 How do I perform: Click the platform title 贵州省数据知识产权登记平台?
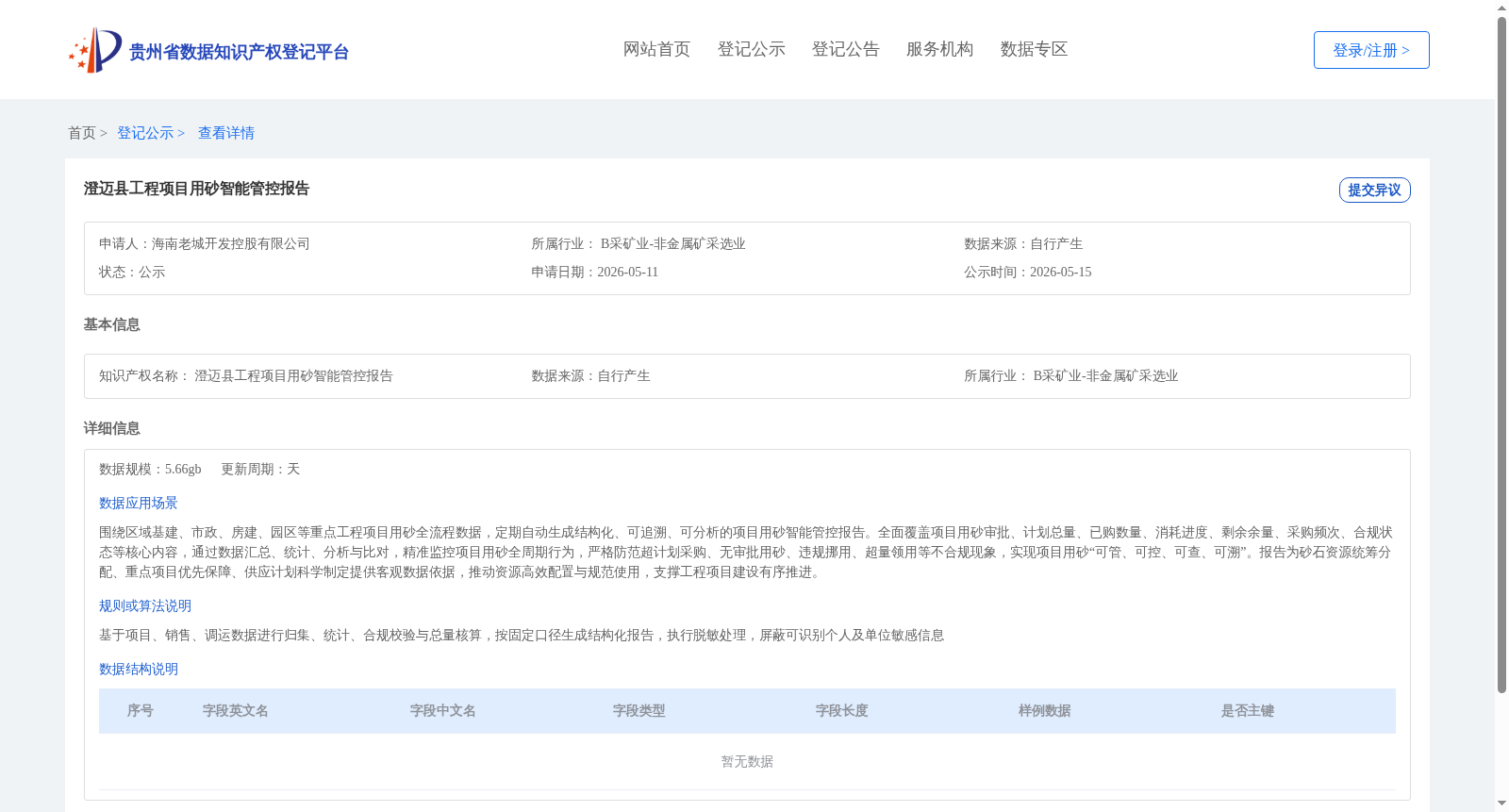pos(239,52)
